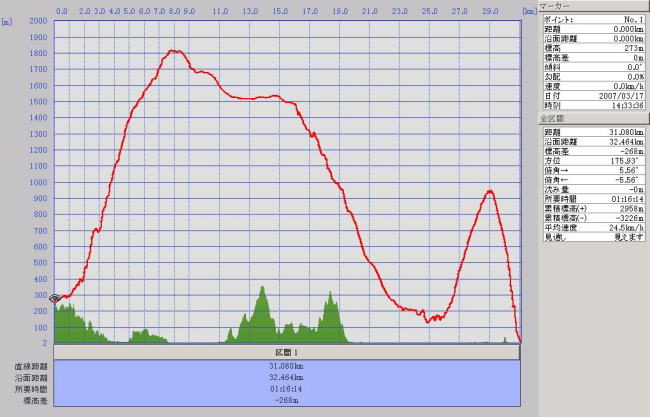The image size is (650, 417).
Task: Click the tallest green terrain peak near 14 km
Action: click(x=263, y=288)
